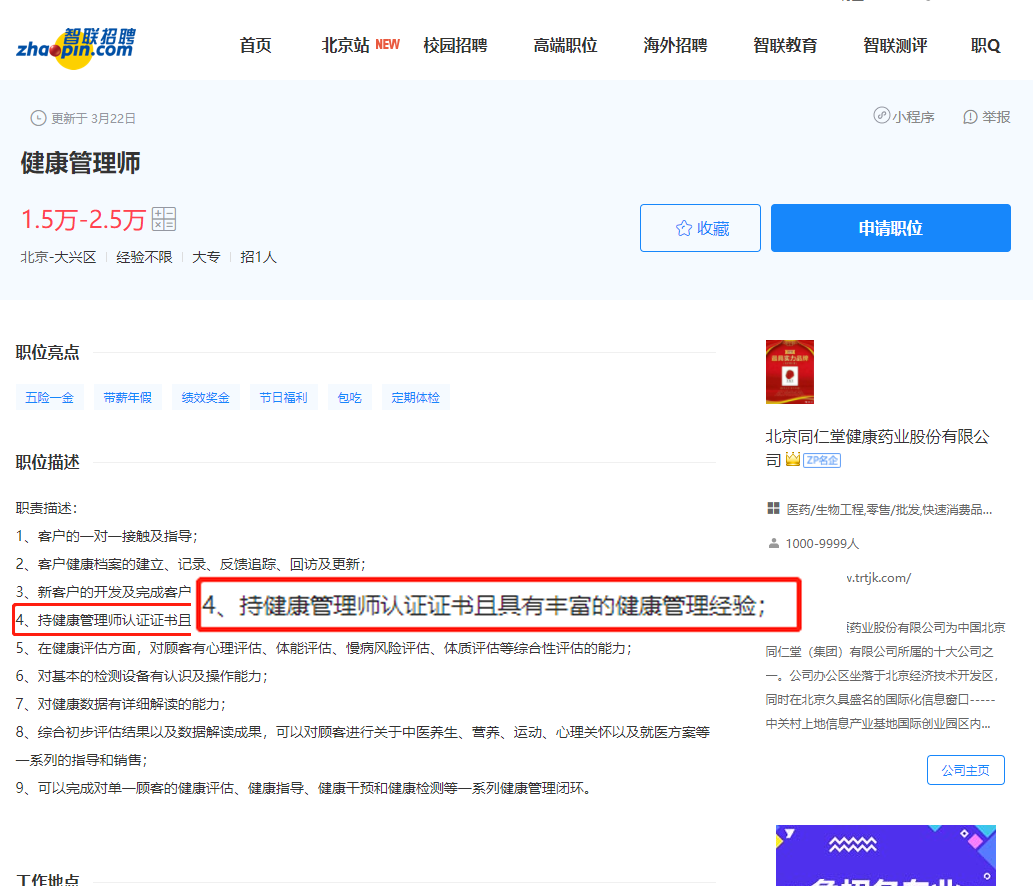Click the 节日福利 benefit tag
This screenshot has height=886, width=1033.
[283, 397]
